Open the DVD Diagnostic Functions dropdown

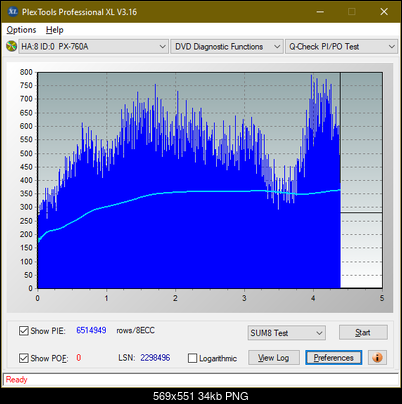(227, 47)
